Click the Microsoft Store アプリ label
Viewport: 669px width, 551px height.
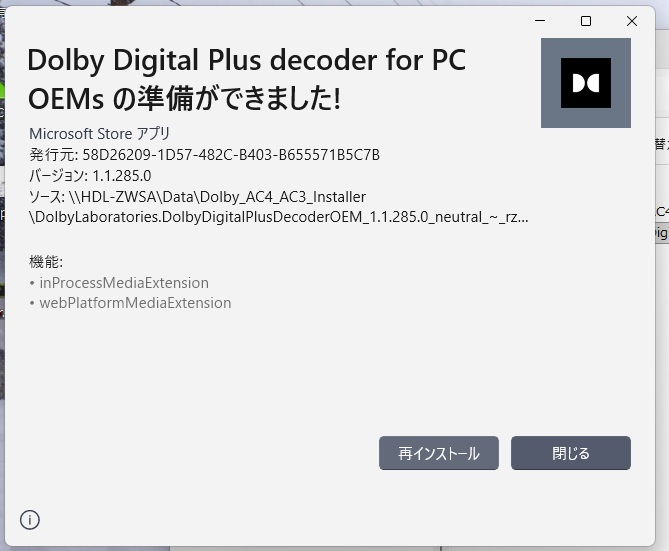coord(99,134)
